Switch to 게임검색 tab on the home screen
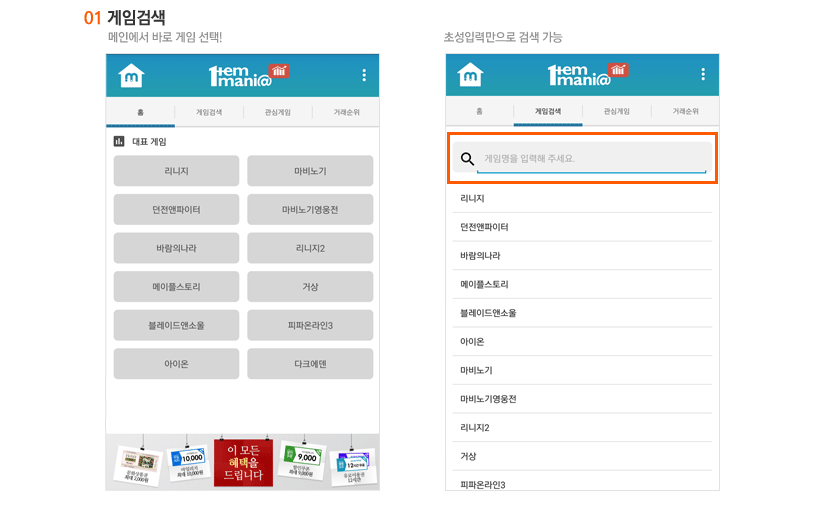820x523 pixels. point(209,113)
